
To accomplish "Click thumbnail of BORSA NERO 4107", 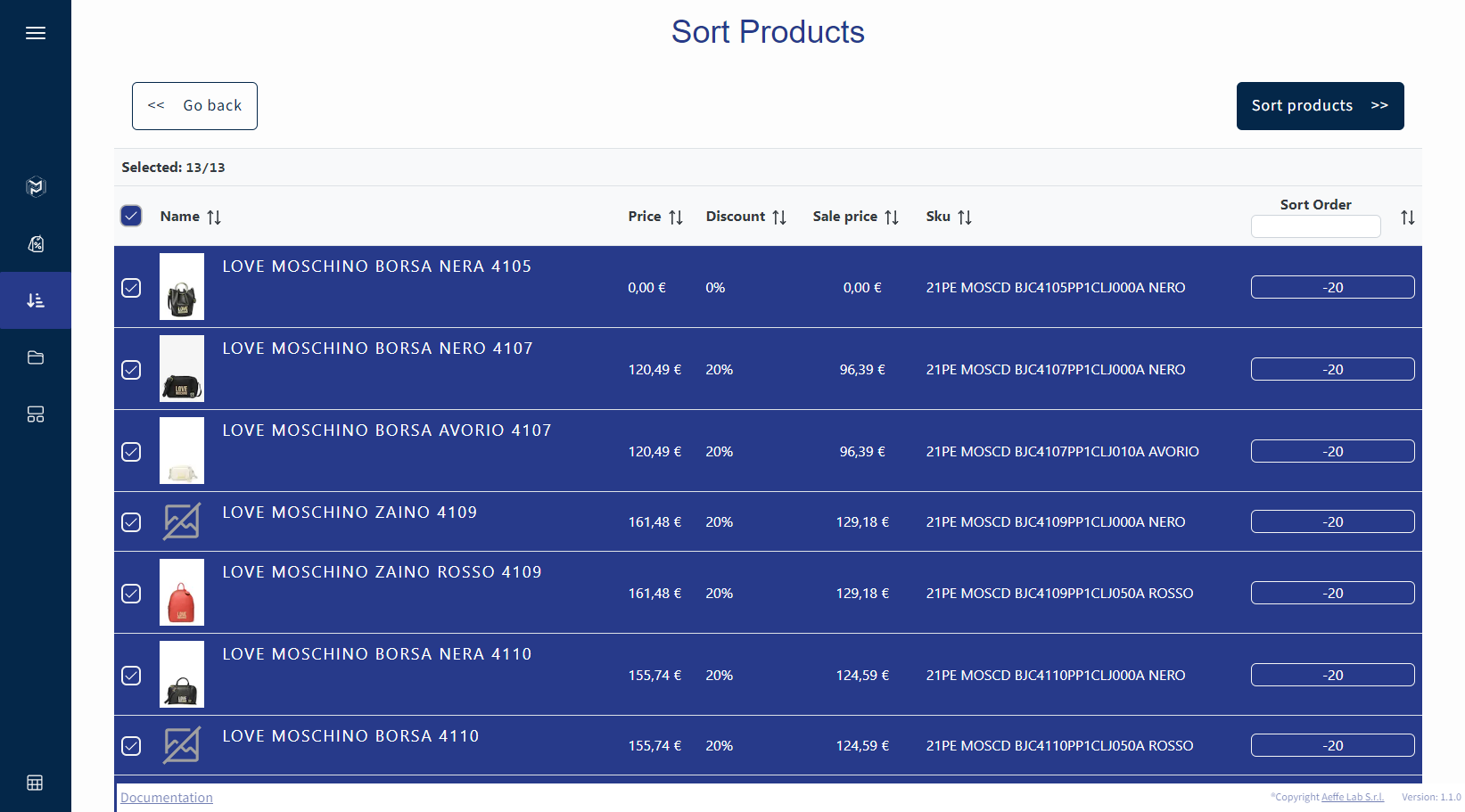I will [182, 368].
